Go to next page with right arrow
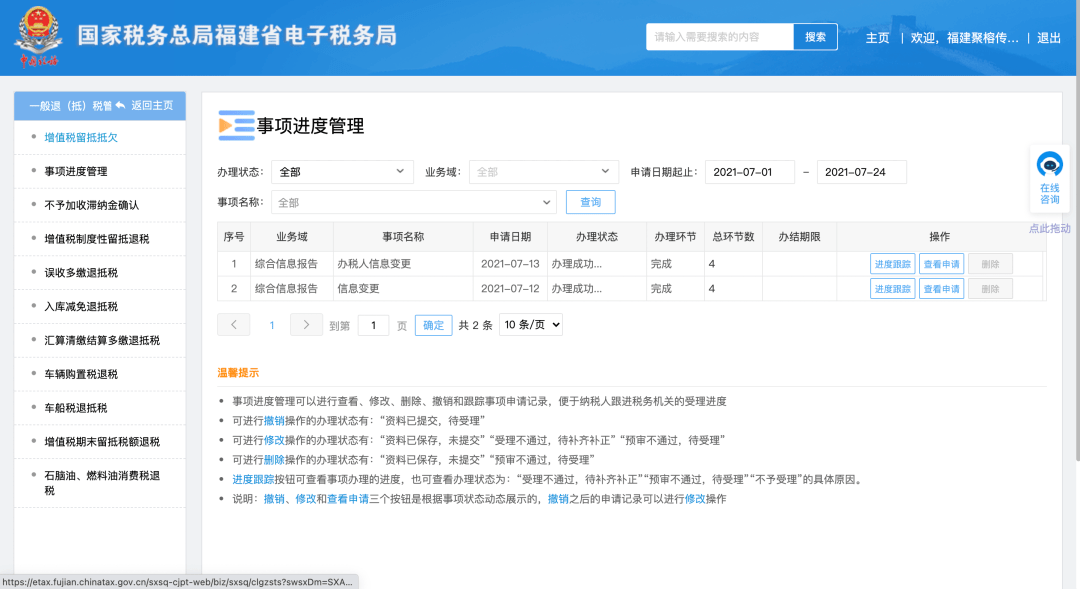Viewport: 1080px width, 589px height. coord(306,324)
